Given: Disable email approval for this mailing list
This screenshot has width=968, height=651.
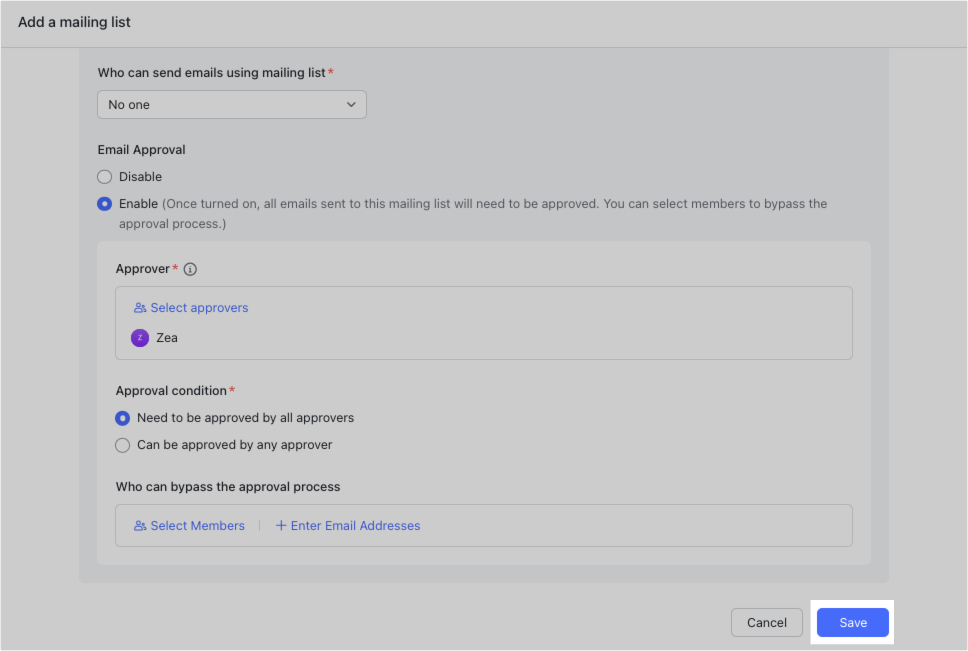Looking at the screenshot, I should coord(104,176).
